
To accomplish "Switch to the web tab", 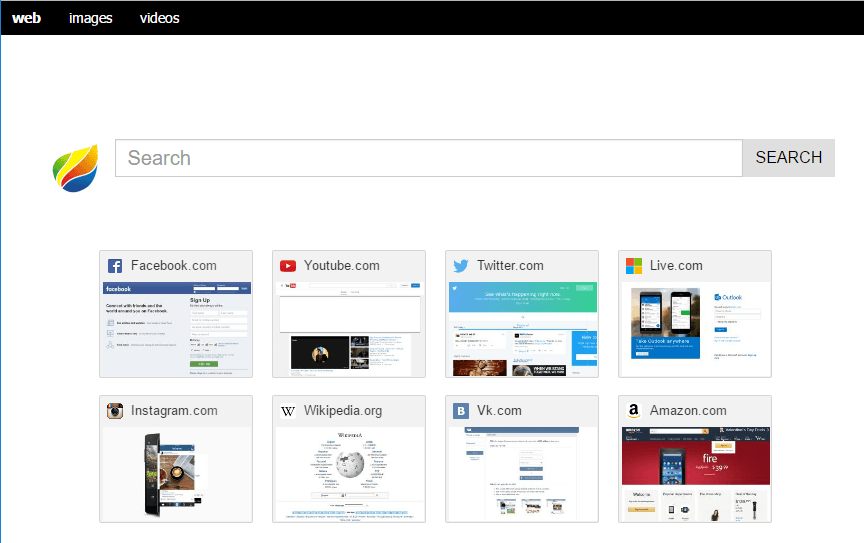I will click(x=26, y=18).
